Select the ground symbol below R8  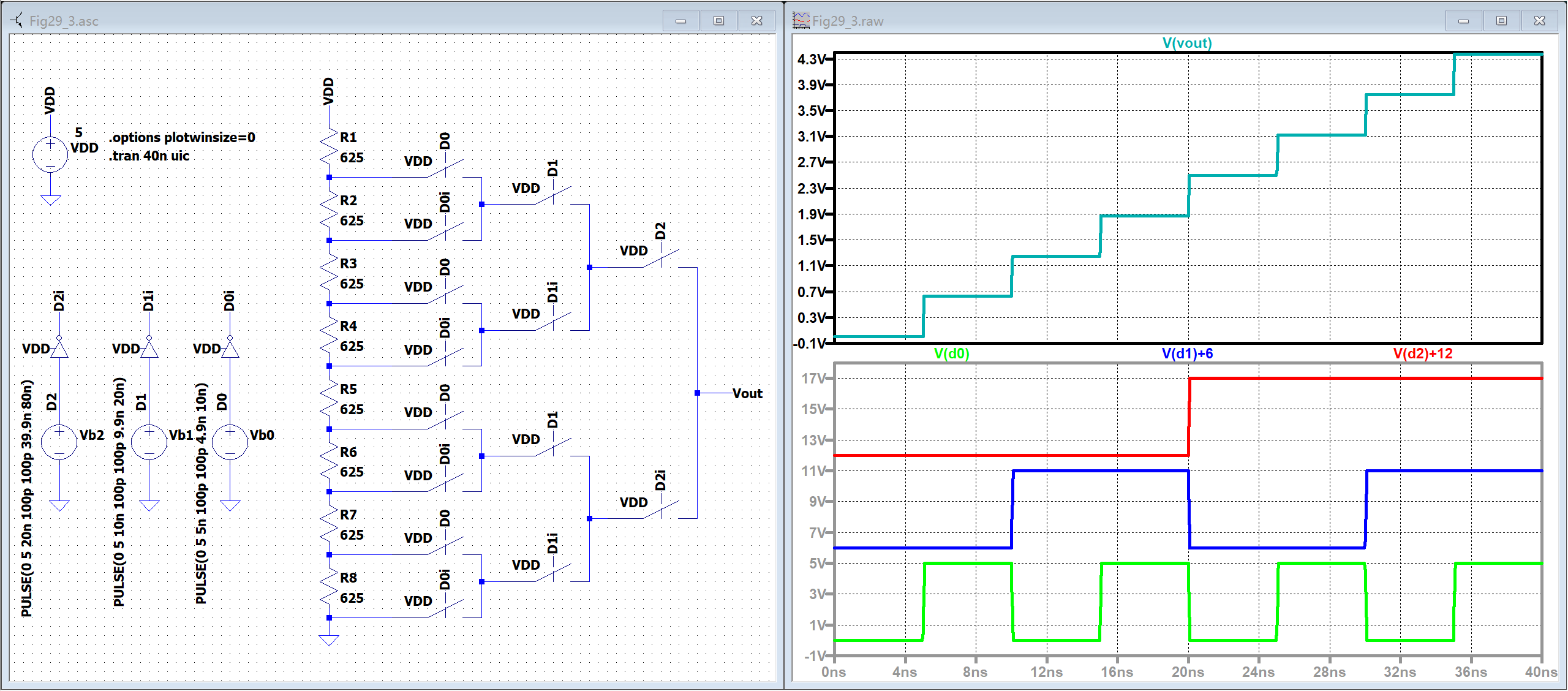tap(330, 640)
